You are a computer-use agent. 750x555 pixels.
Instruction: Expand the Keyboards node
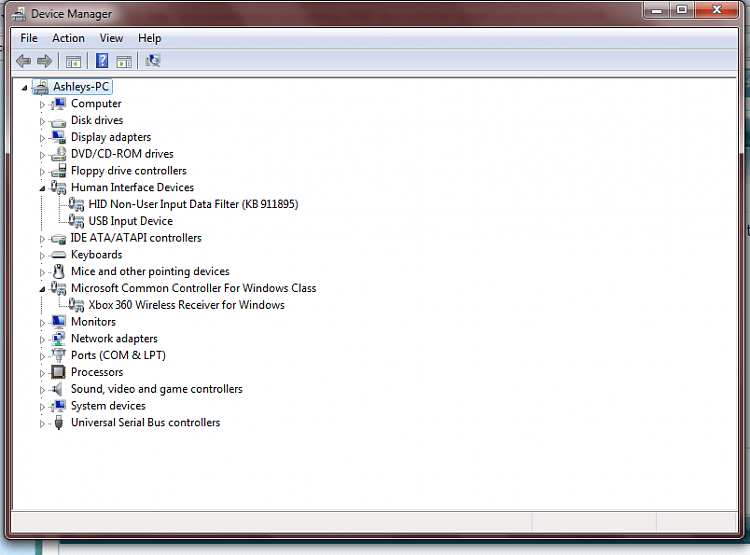(x=42, y=256)
